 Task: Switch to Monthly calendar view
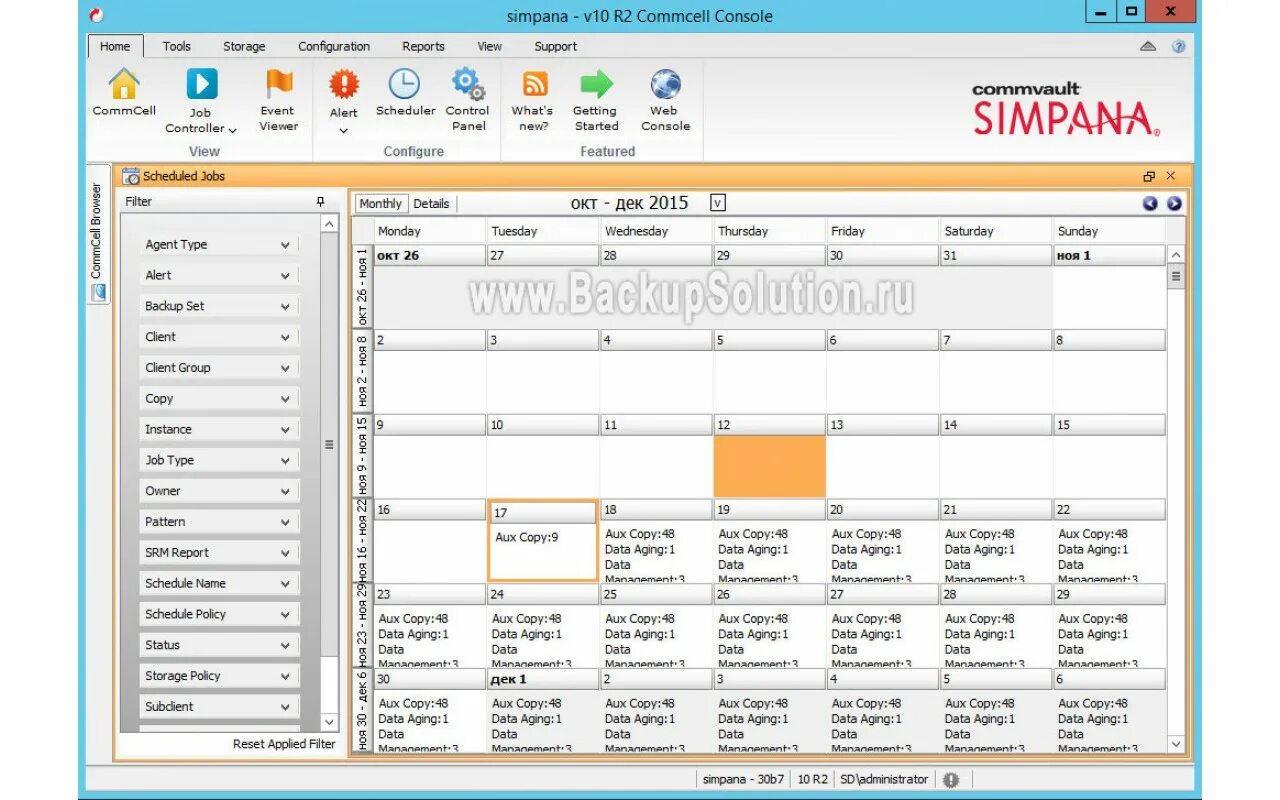click(x=380, y=203)
